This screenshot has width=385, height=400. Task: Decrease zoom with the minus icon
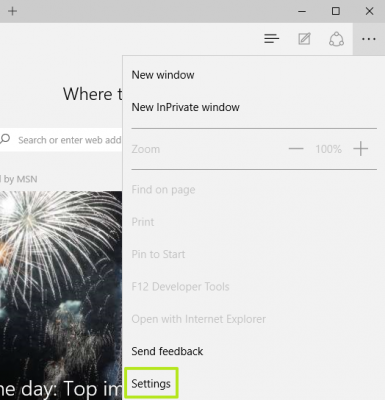(296, 149)
